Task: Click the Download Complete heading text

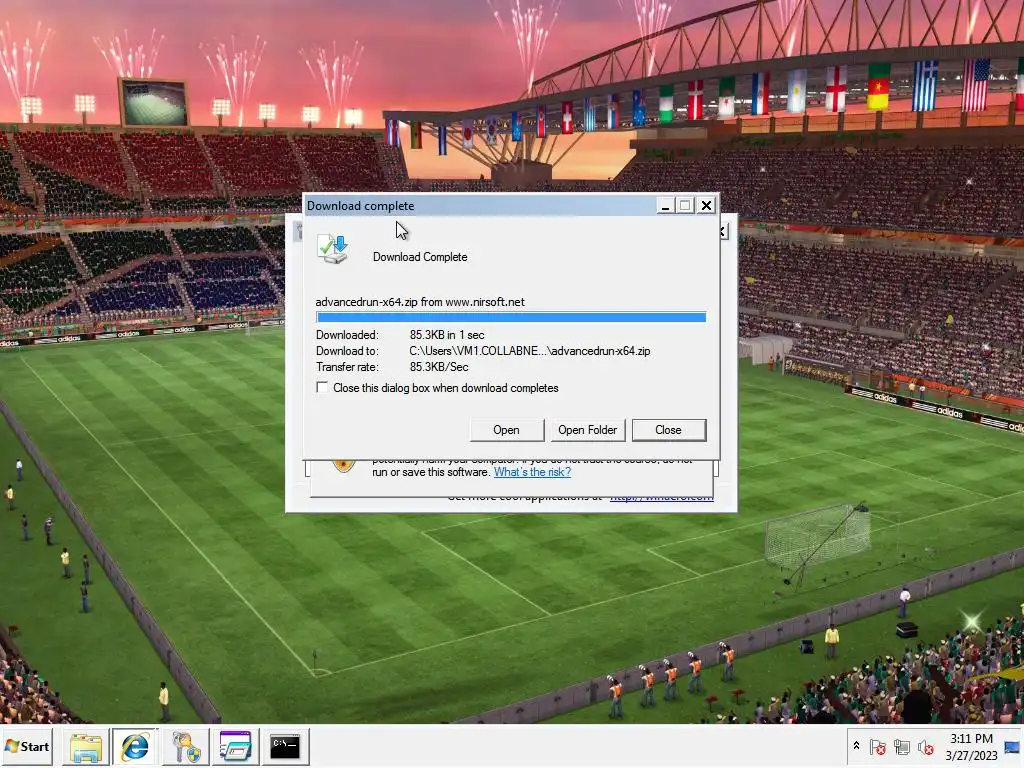Action: click(420, 257)
